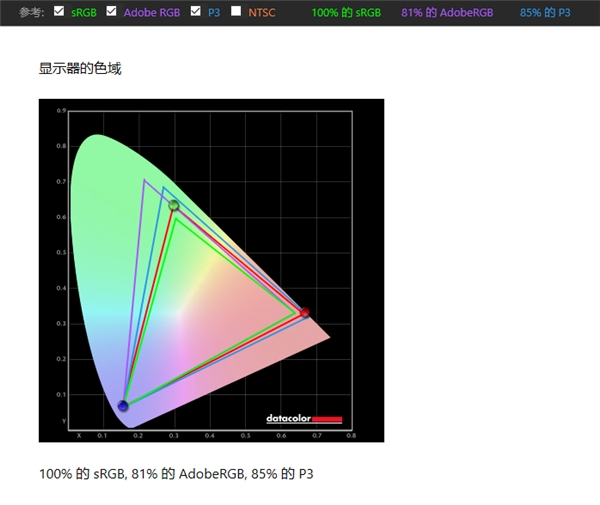Enable the NTSC reference checkbox
The width and height of the screenshot is (600, 505).
click(236, 11)
